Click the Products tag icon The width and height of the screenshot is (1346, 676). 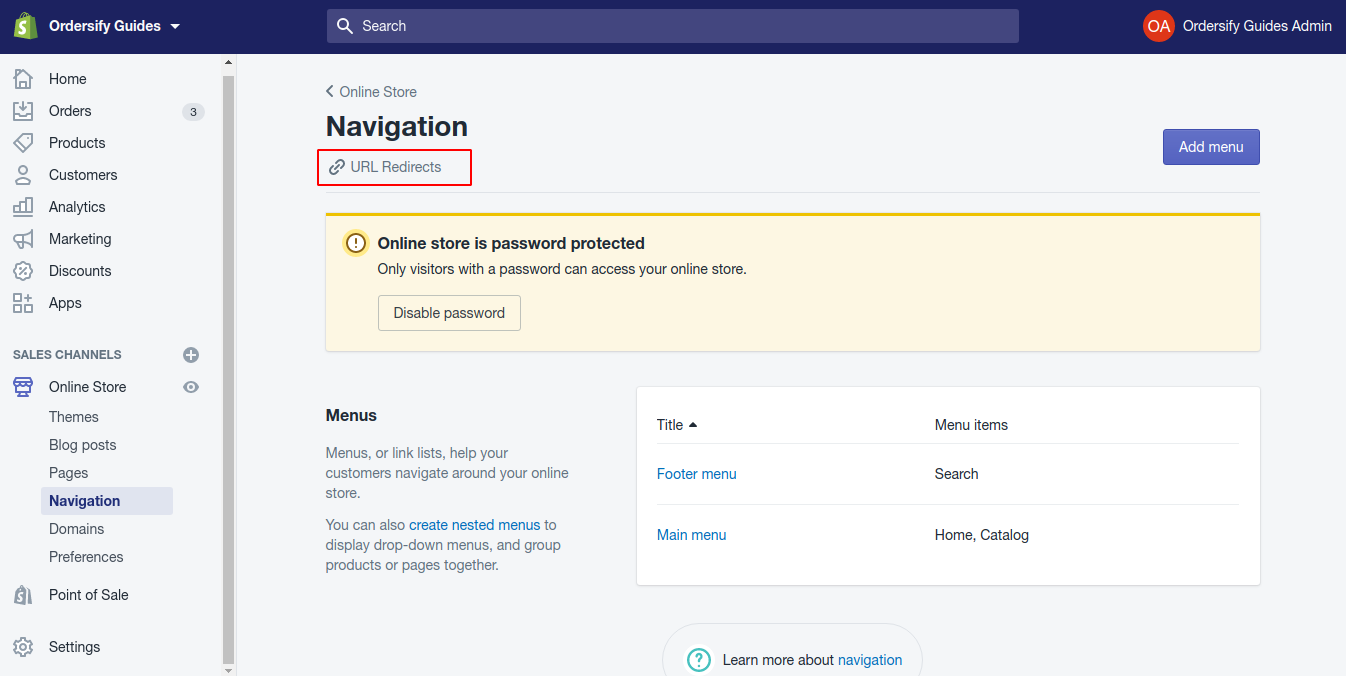(x=23, y=143)
